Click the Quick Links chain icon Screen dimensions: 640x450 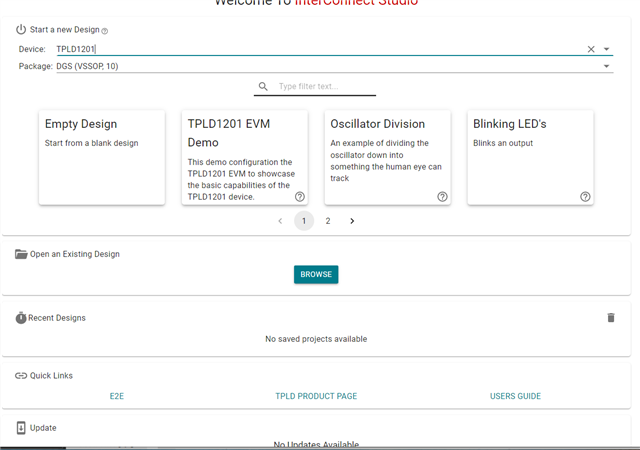coord(21,376)
